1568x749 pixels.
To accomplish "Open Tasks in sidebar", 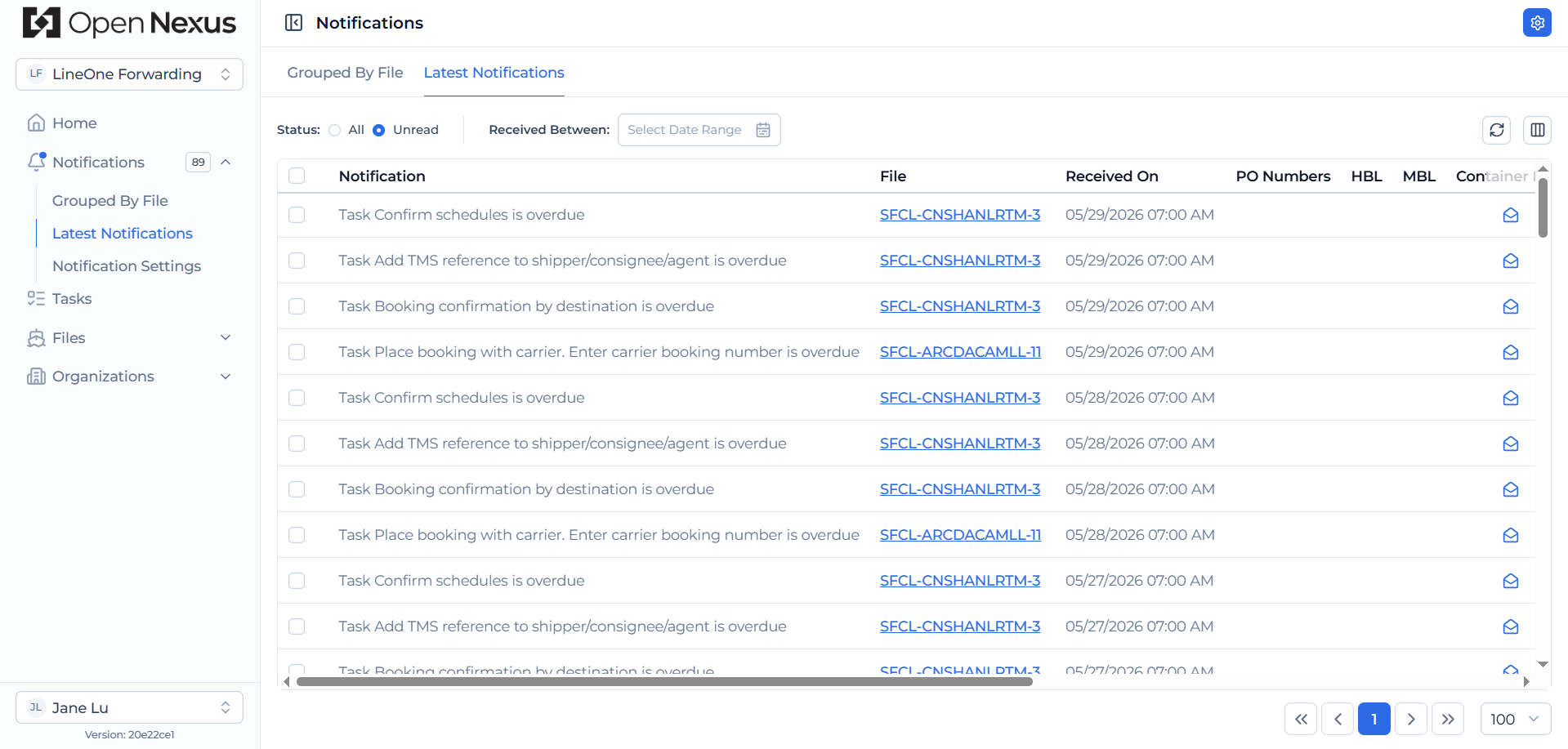I will point(72,299).
